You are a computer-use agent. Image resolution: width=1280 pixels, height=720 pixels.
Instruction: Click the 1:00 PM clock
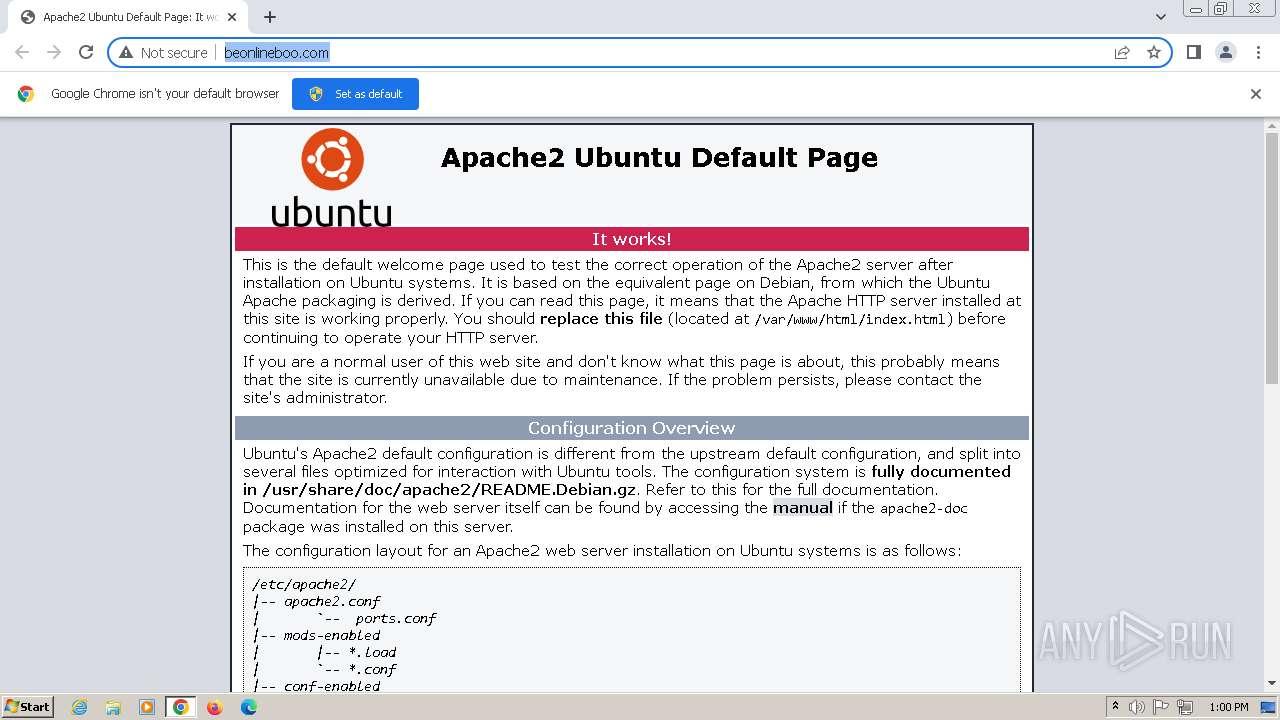point(1229,707)
